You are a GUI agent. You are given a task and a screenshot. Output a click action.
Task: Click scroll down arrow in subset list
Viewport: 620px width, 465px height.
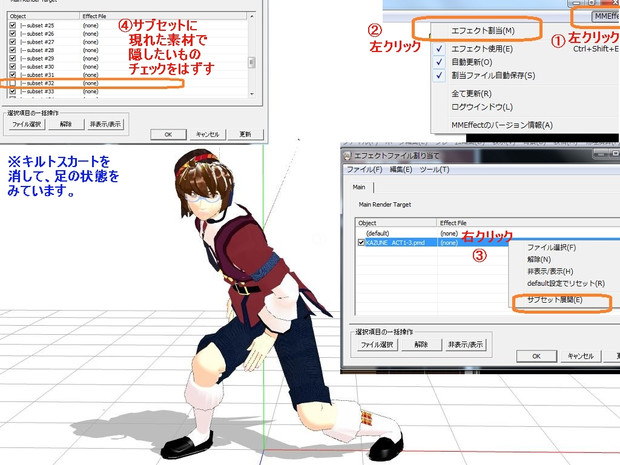(251, 94)
